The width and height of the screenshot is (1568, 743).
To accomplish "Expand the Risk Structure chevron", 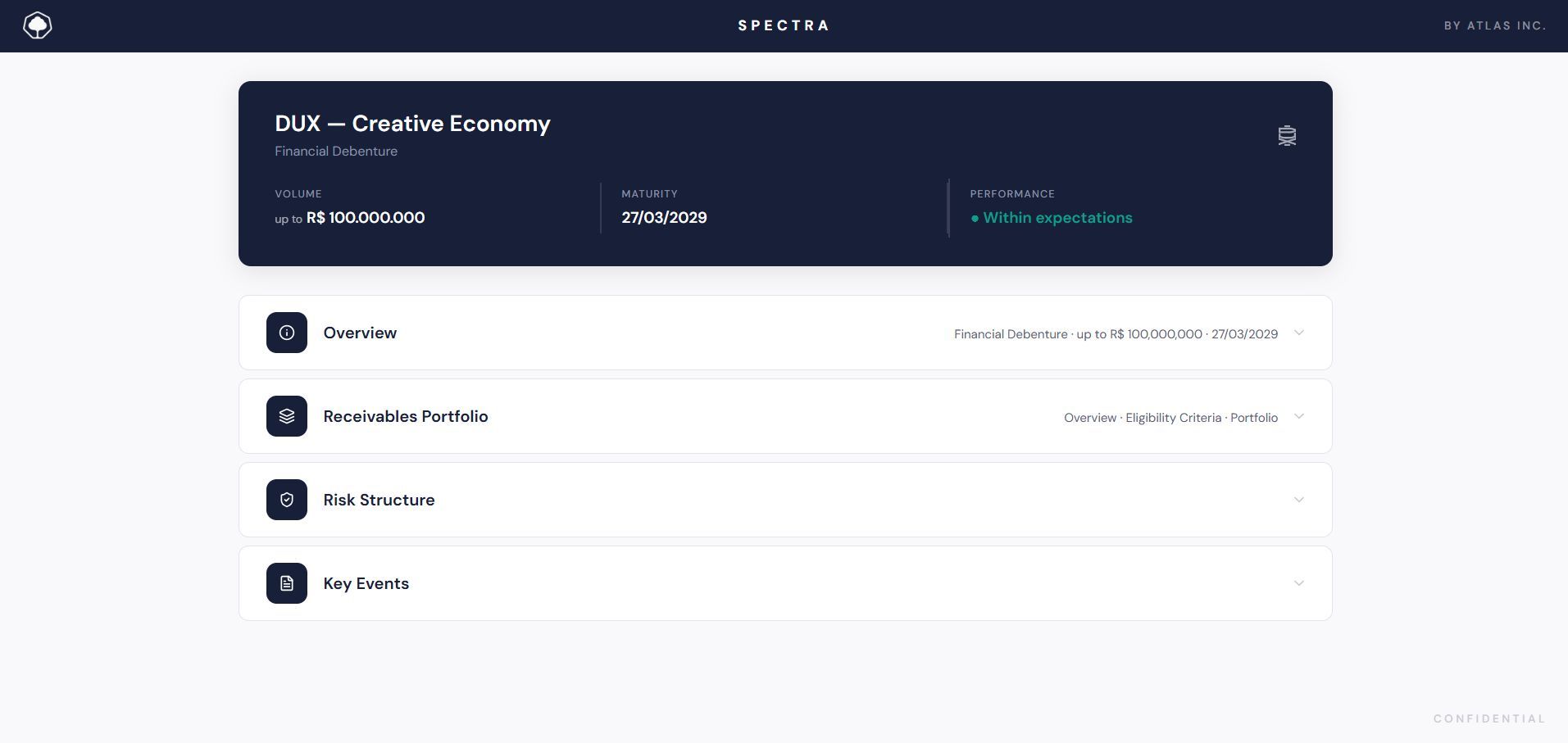I will (x=1298, y=500).
